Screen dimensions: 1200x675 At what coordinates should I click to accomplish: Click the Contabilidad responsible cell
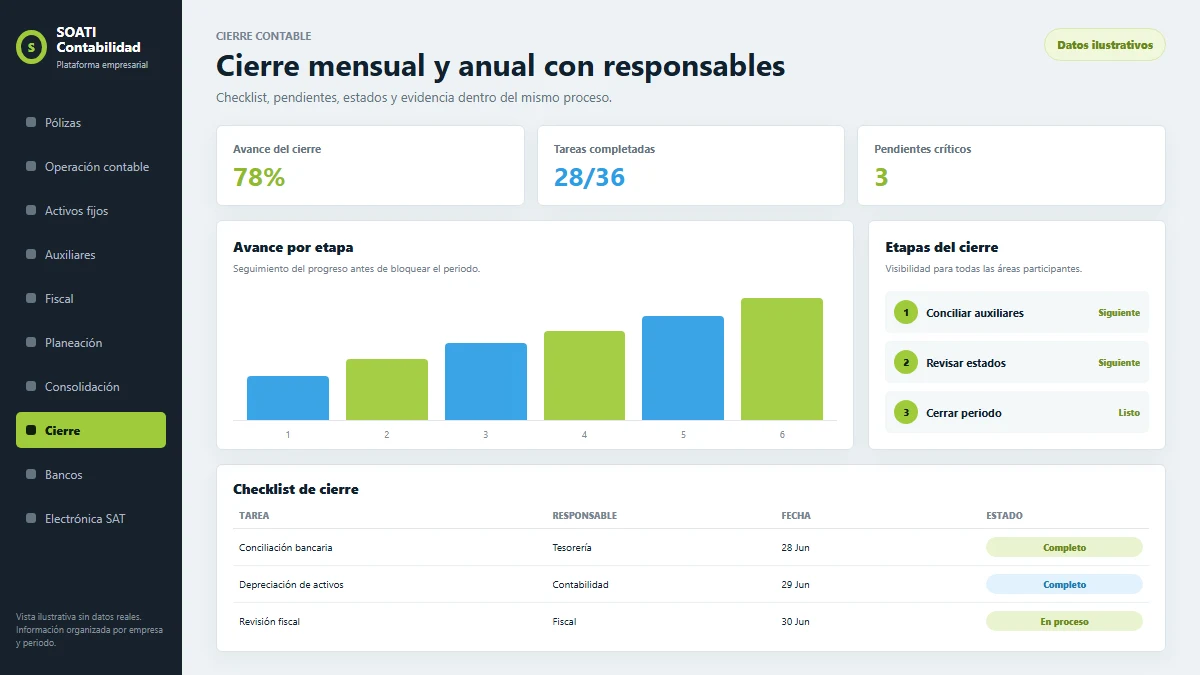point(580,585)
